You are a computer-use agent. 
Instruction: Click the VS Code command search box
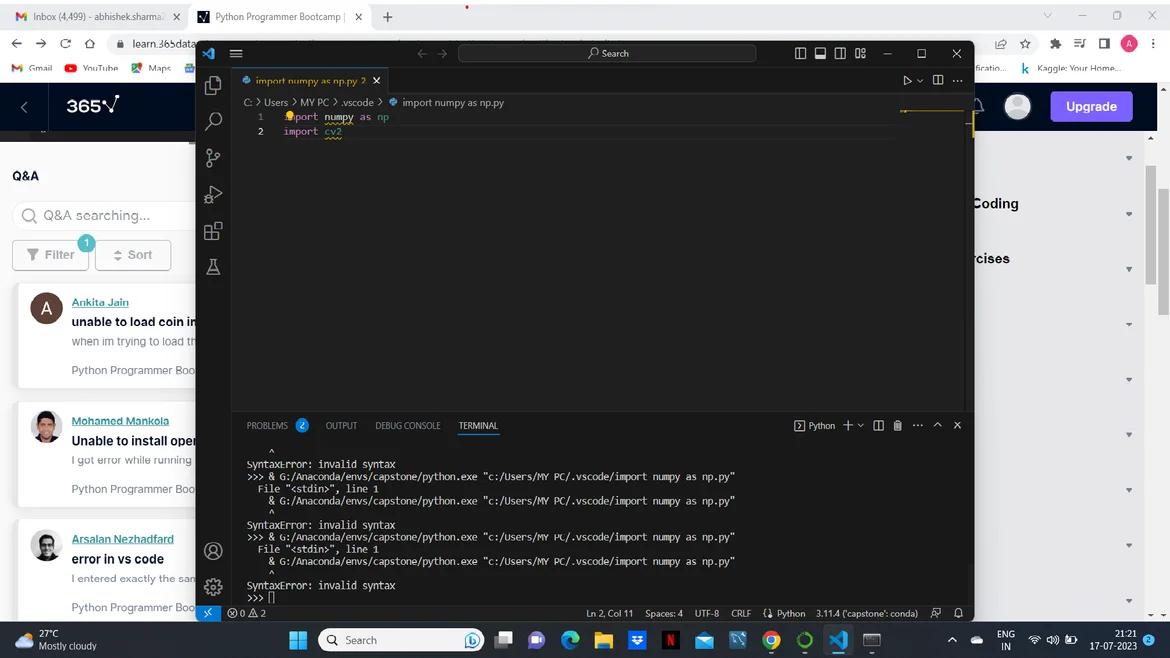(607, 54)
